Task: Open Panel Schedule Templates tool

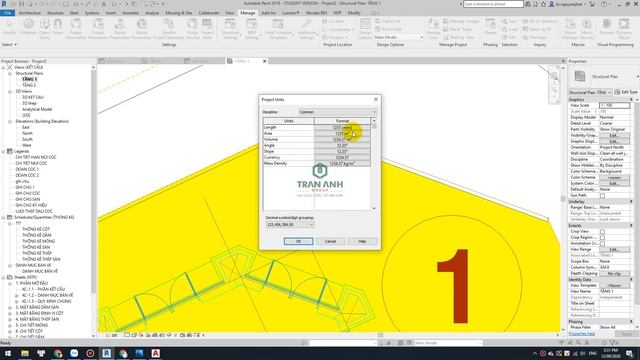Action: [x=278, y=28]
